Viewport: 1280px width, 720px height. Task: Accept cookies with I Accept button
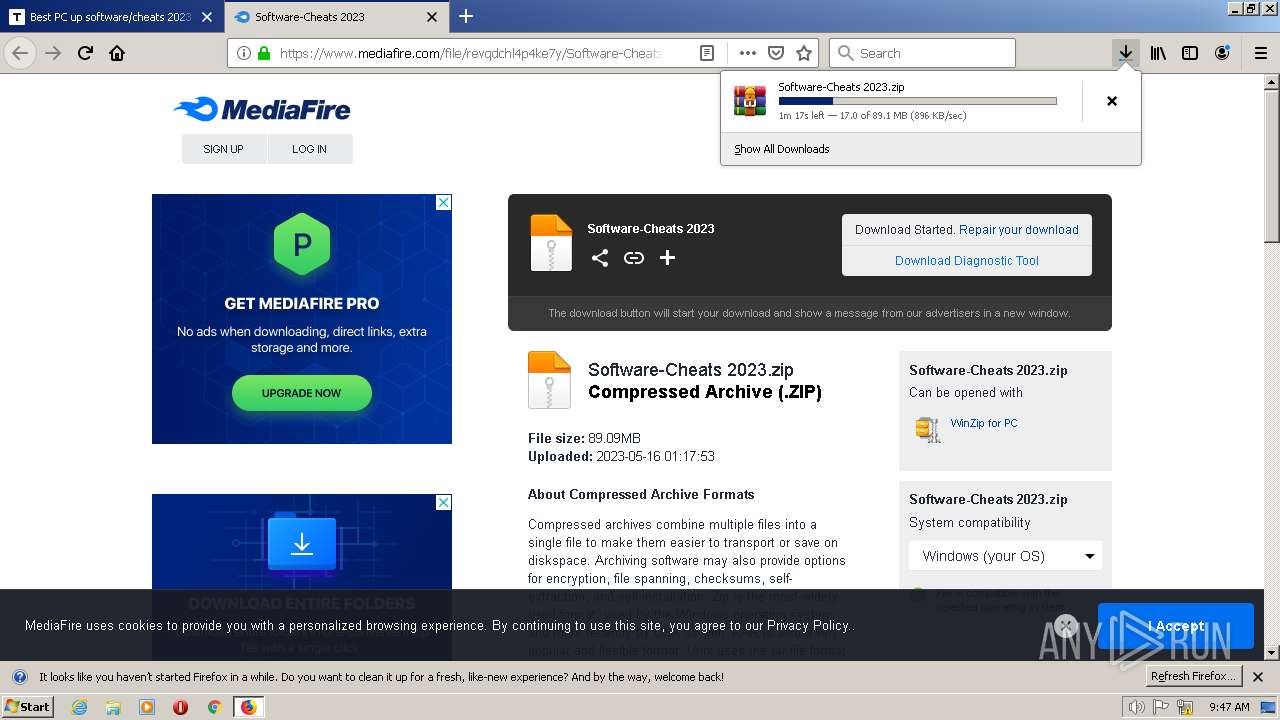click(x=1175, y=626)
